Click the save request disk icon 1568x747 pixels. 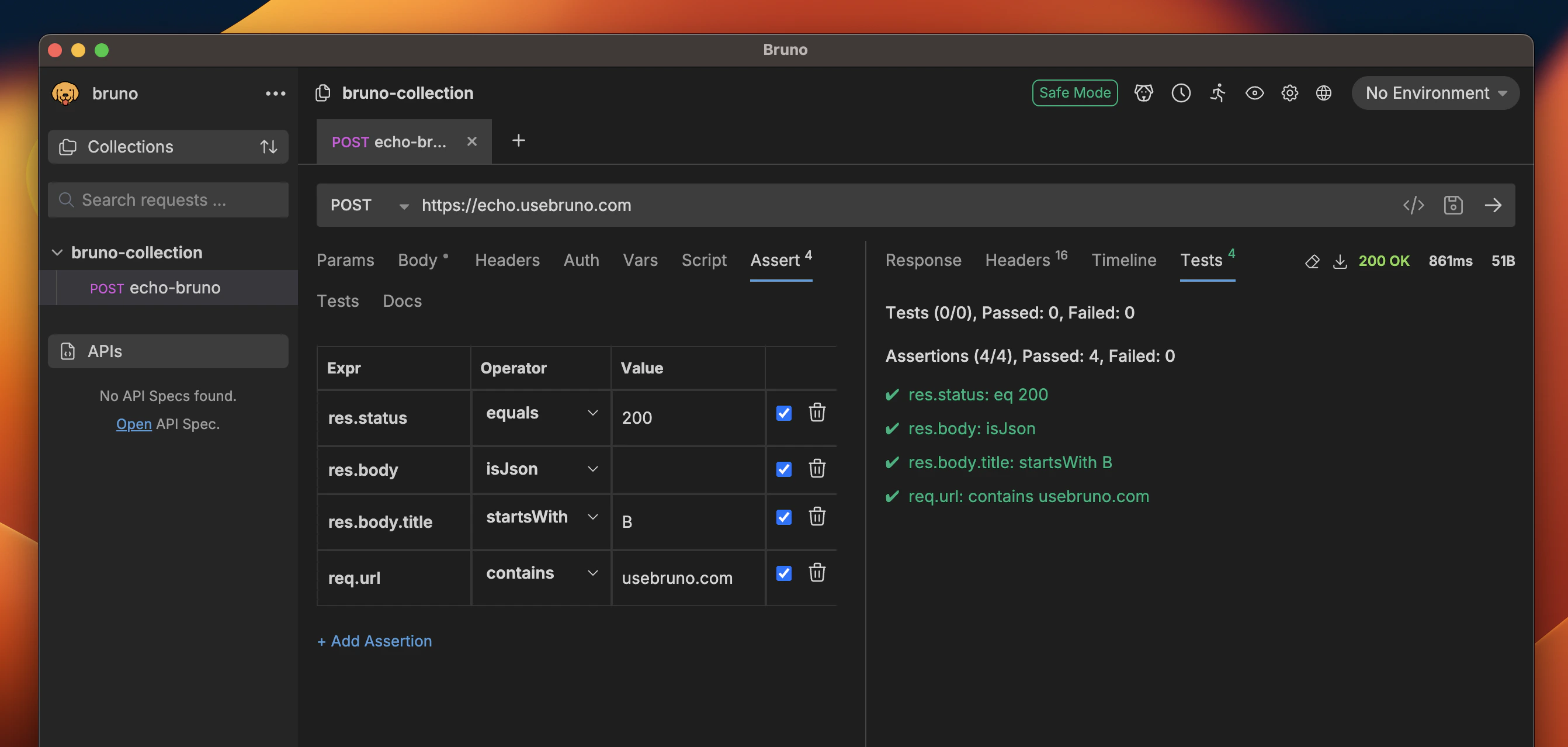click(x=1453, y=205)
